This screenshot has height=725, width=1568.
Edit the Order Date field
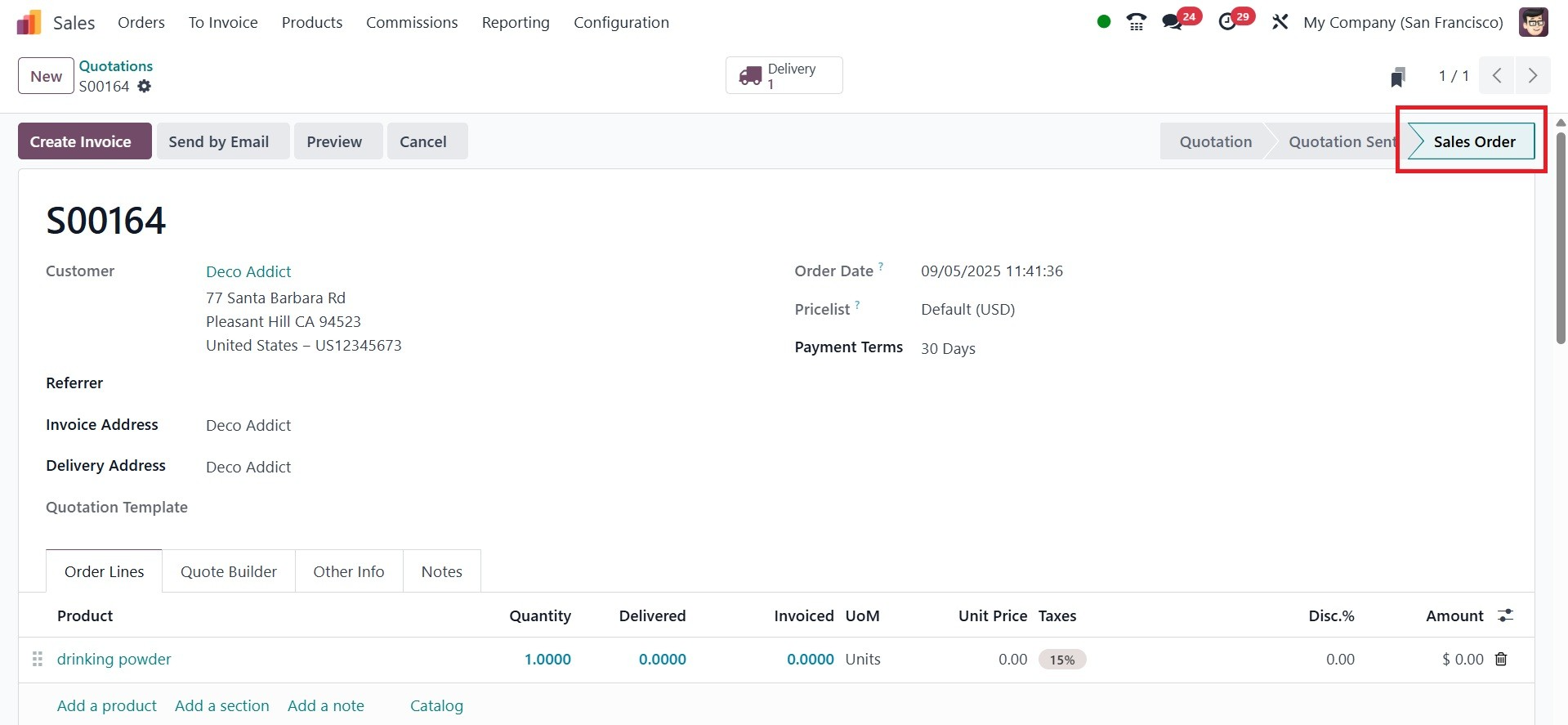(992, 271)
